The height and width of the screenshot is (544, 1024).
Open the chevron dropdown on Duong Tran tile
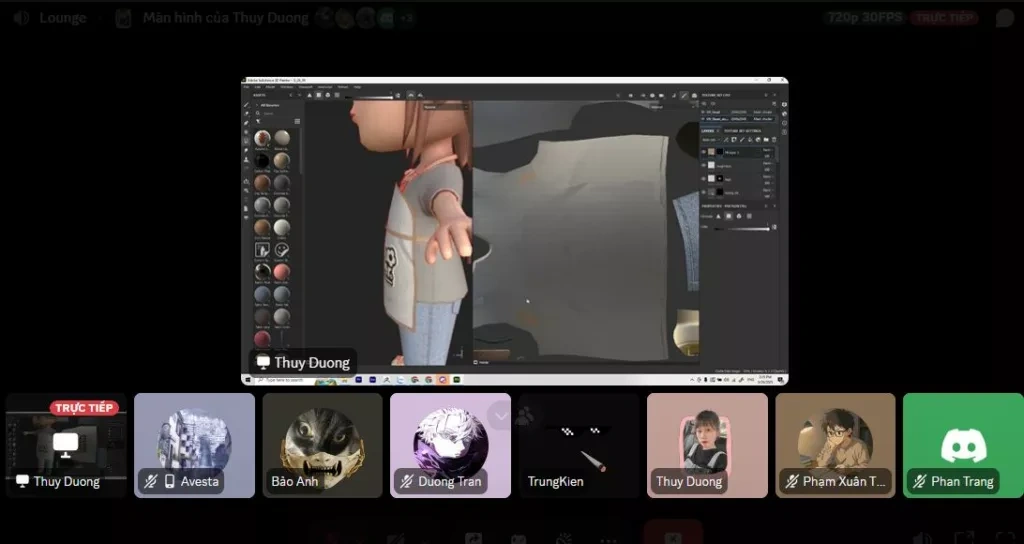501,416
